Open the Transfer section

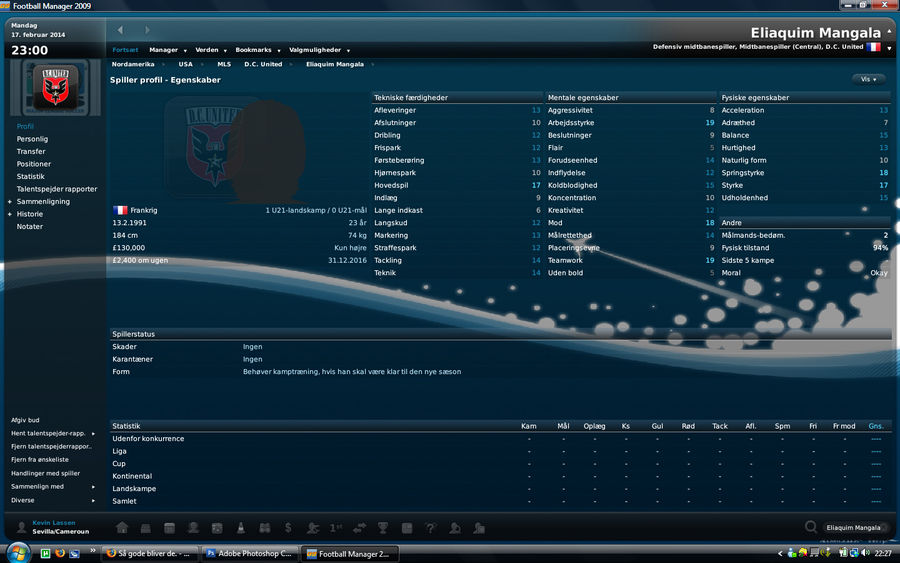(x=31, y=152)
